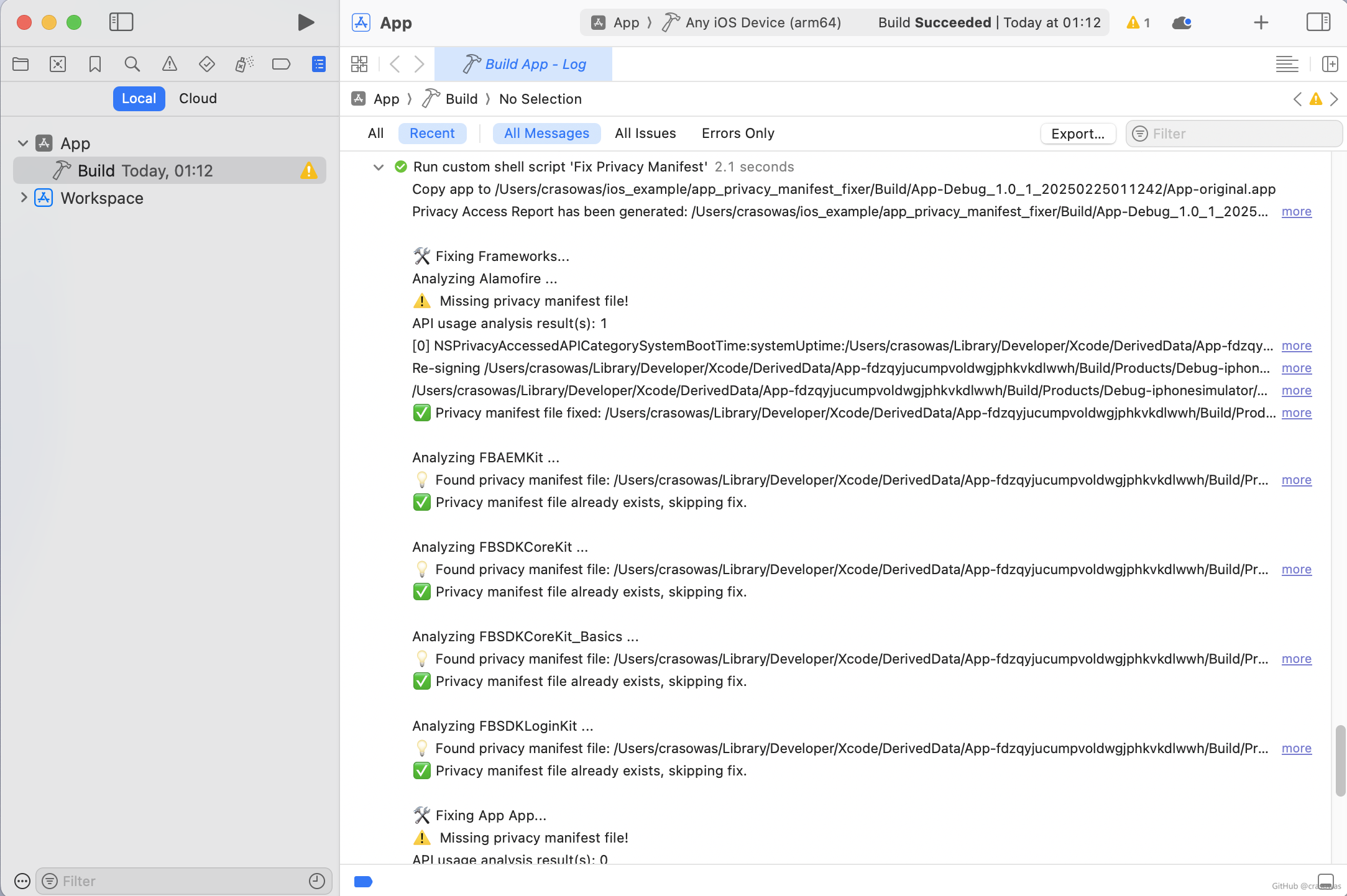1347x896 pixels.
Task: Click the Export button
Action: pos(1079,133)
